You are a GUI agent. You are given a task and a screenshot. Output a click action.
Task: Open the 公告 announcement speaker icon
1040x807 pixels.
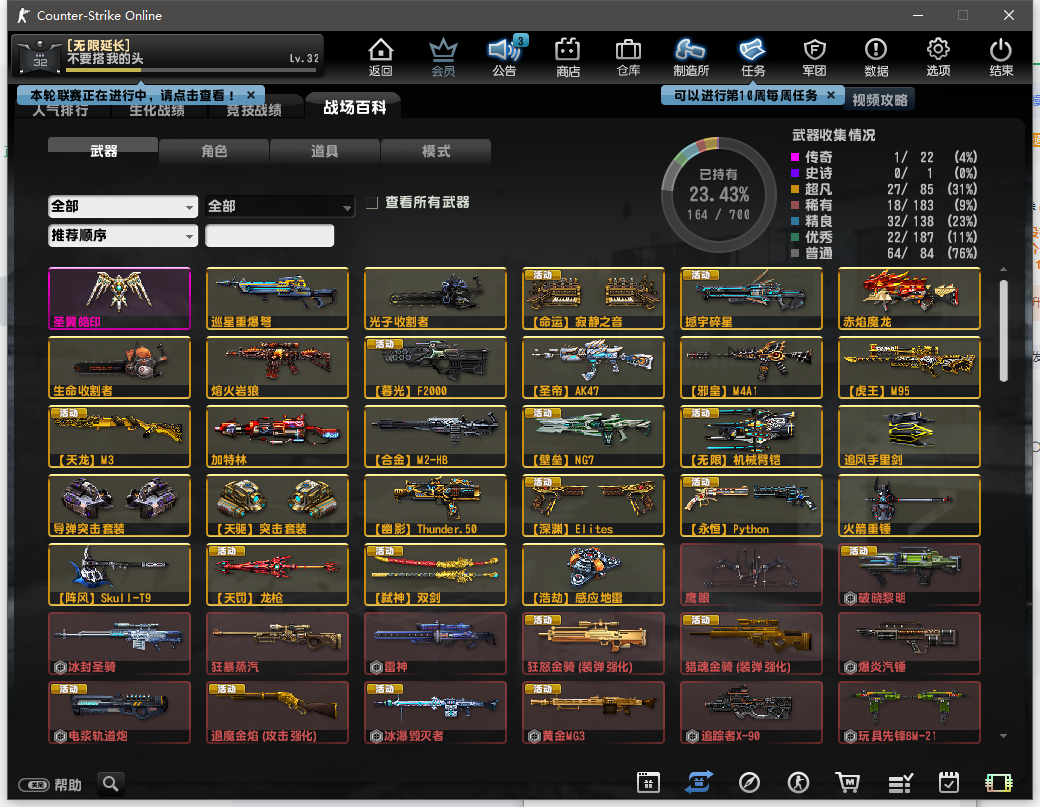pos(505,57)
